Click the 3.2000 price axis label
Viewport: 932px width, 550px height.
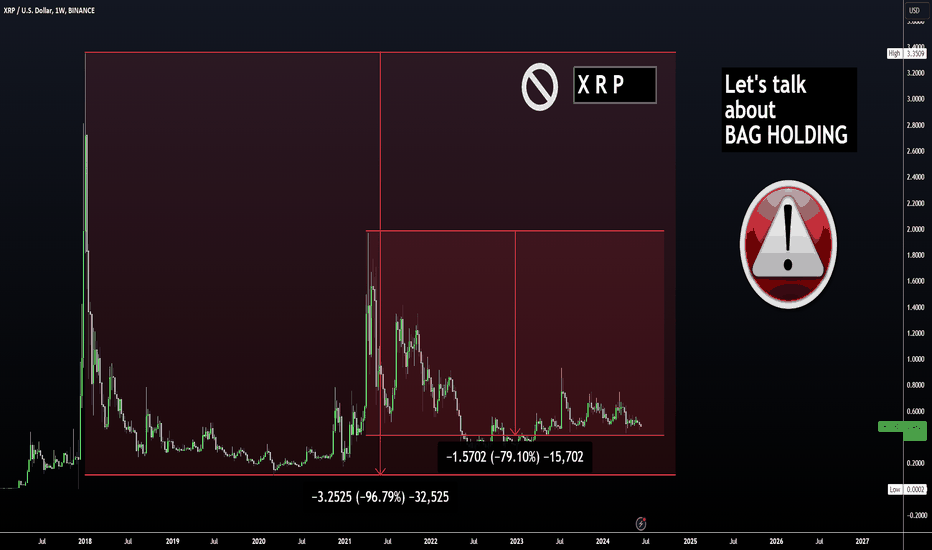[x=915, y=73]
